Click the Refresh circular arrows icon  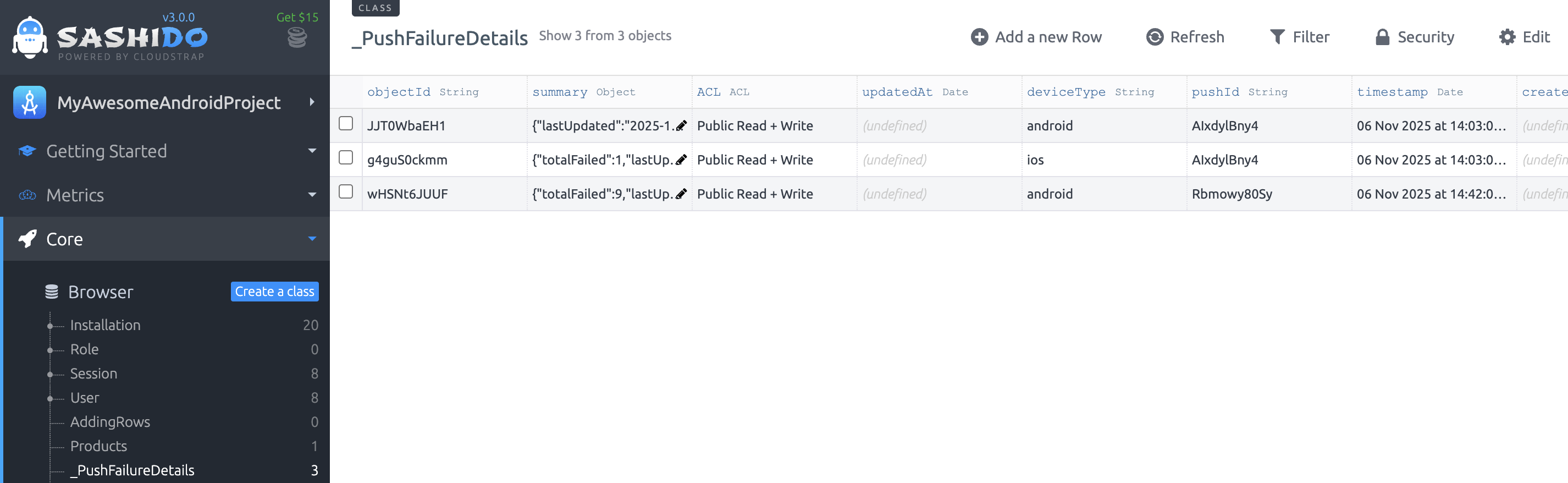tap(1154, 37)
